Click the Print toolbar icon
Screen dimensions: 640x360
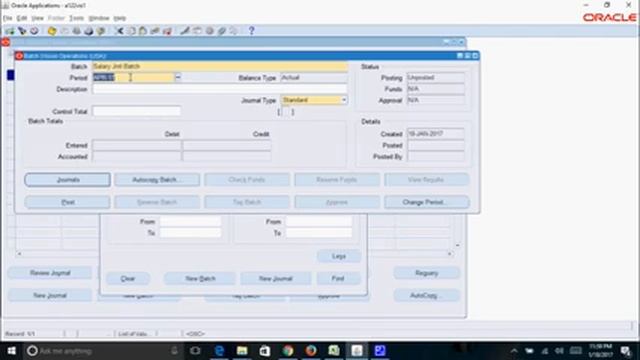89,31
